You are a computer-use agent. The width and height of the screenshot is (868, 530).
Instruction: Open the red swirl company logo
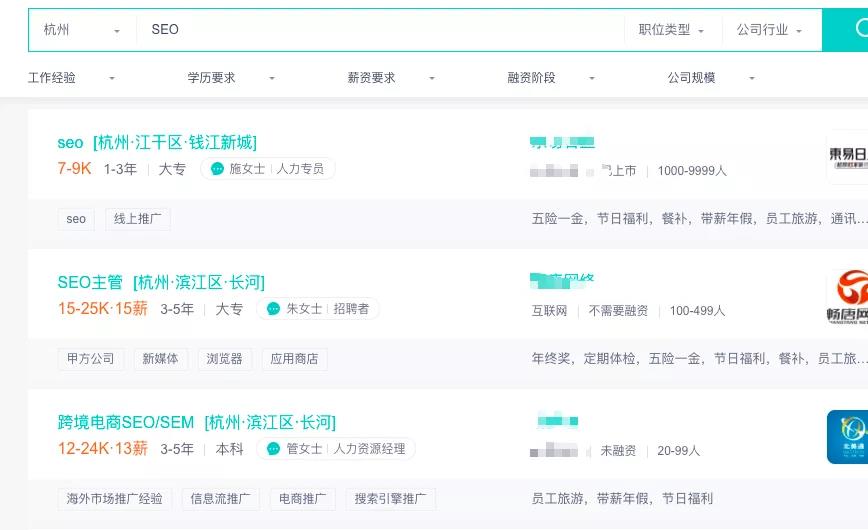[x=847, y=297]
